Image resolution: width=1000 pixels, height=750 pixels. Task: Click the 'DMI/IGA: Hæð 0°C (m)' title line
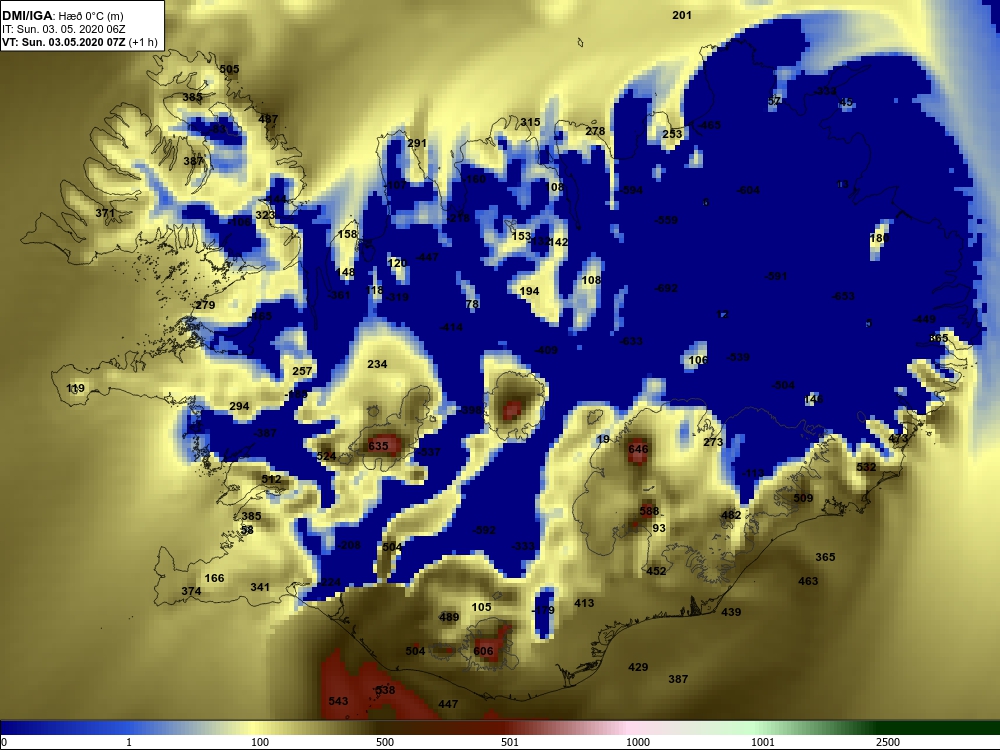[63, 16]
